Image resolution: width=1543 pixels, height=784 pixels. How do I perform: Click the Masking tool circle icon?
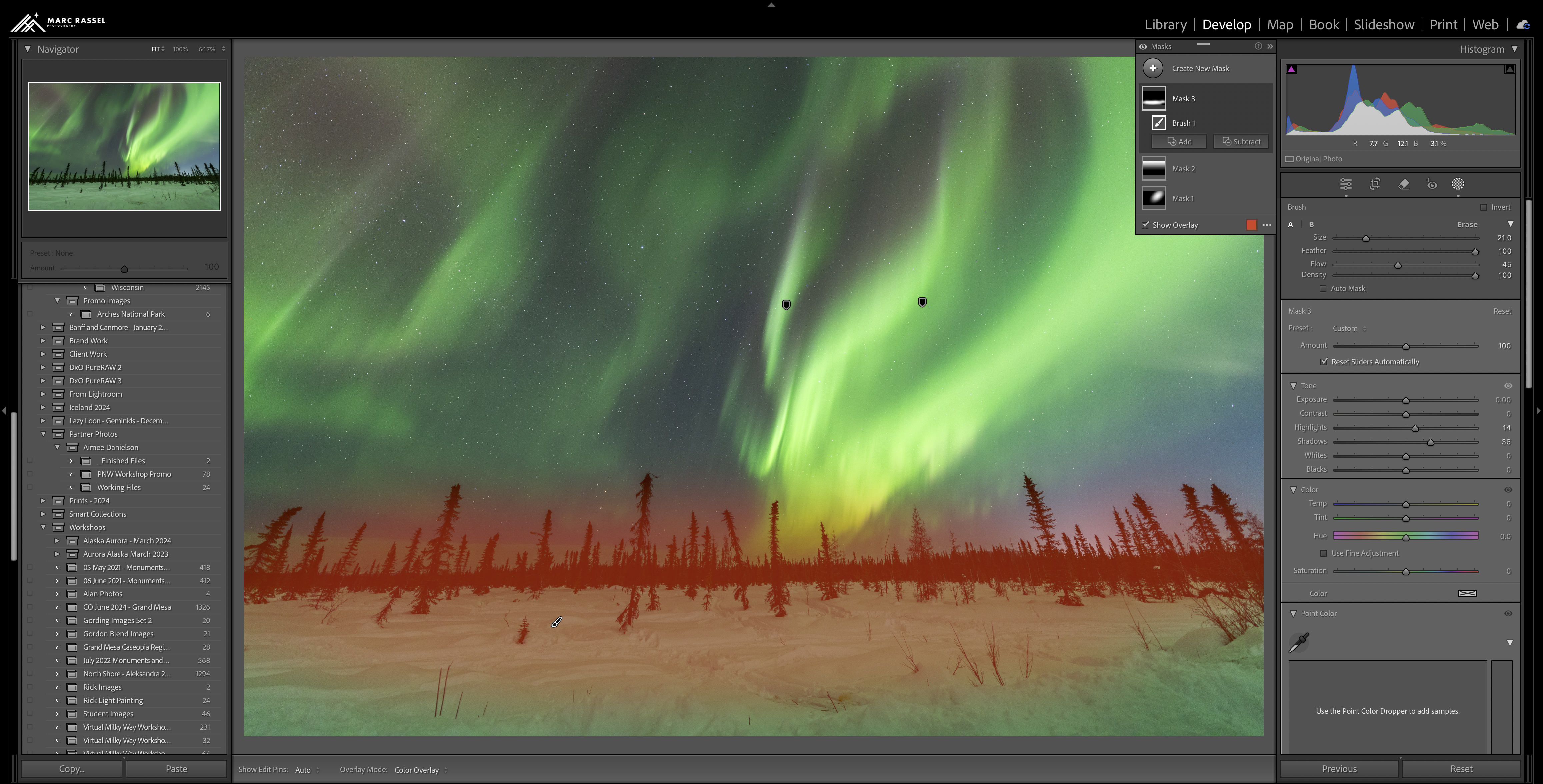[x=1458, y=184]
